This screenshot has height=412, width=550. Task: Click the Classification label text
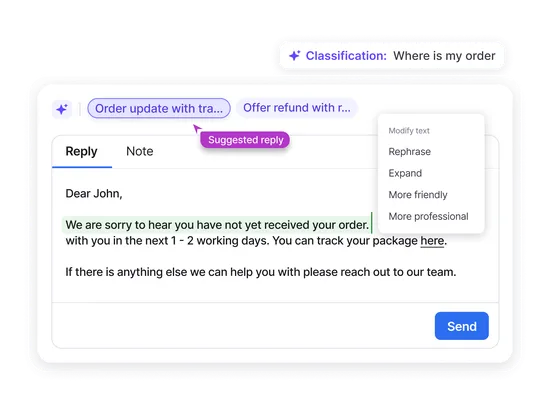pos(346,56)
